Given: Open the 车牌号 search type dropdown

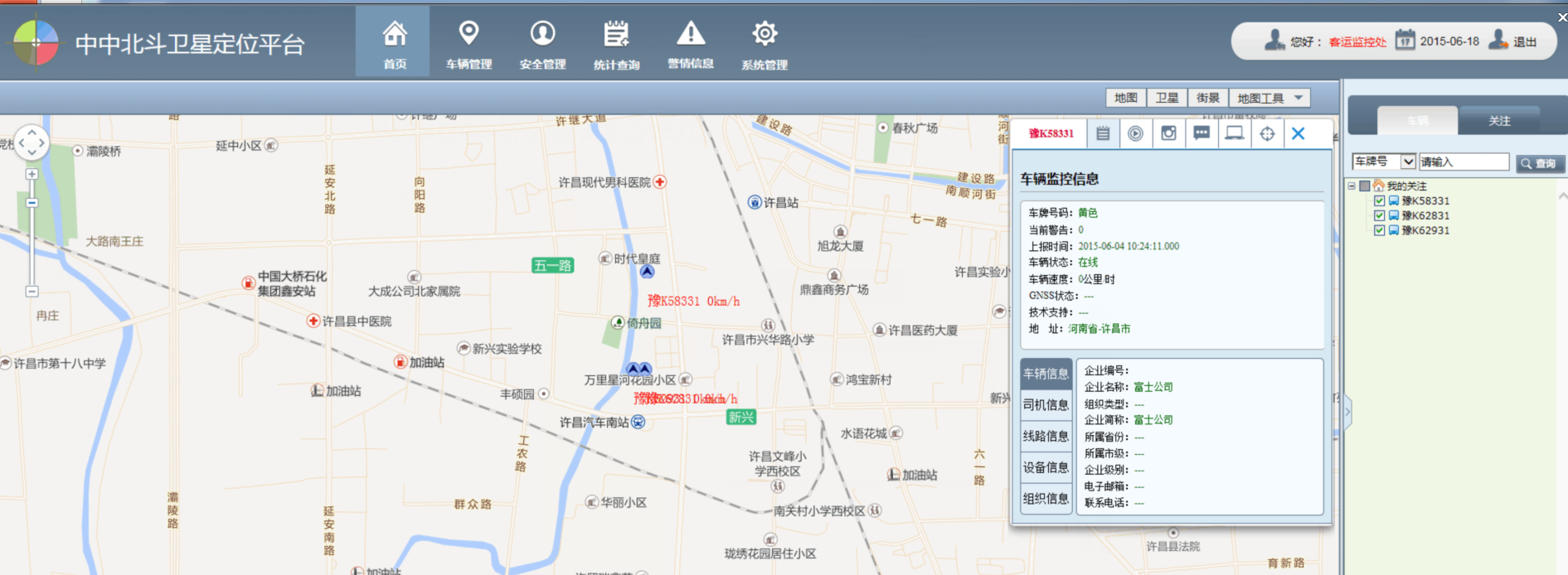Looking at the screenshot, I should (x=1384, y=162).
